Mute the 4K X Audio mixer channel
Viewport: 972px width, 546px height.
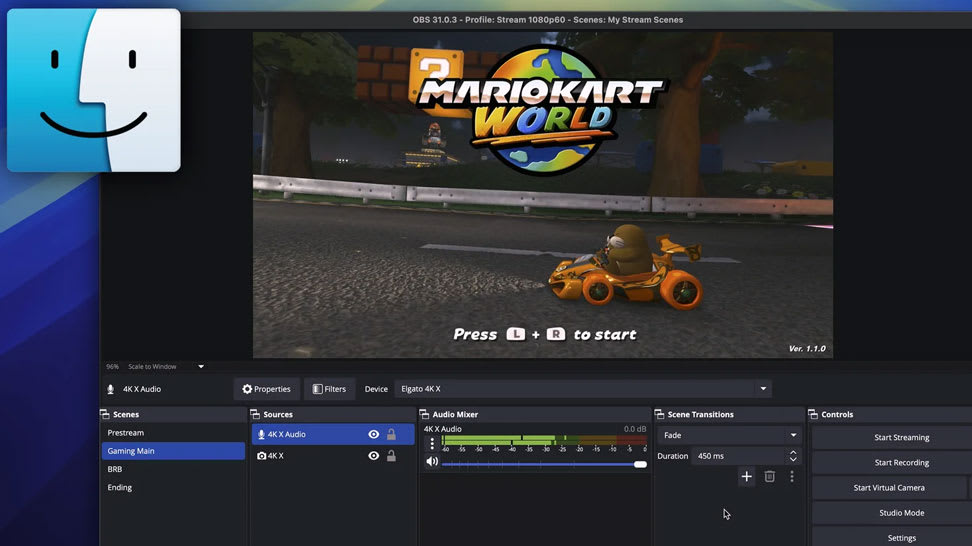(432, 462)
